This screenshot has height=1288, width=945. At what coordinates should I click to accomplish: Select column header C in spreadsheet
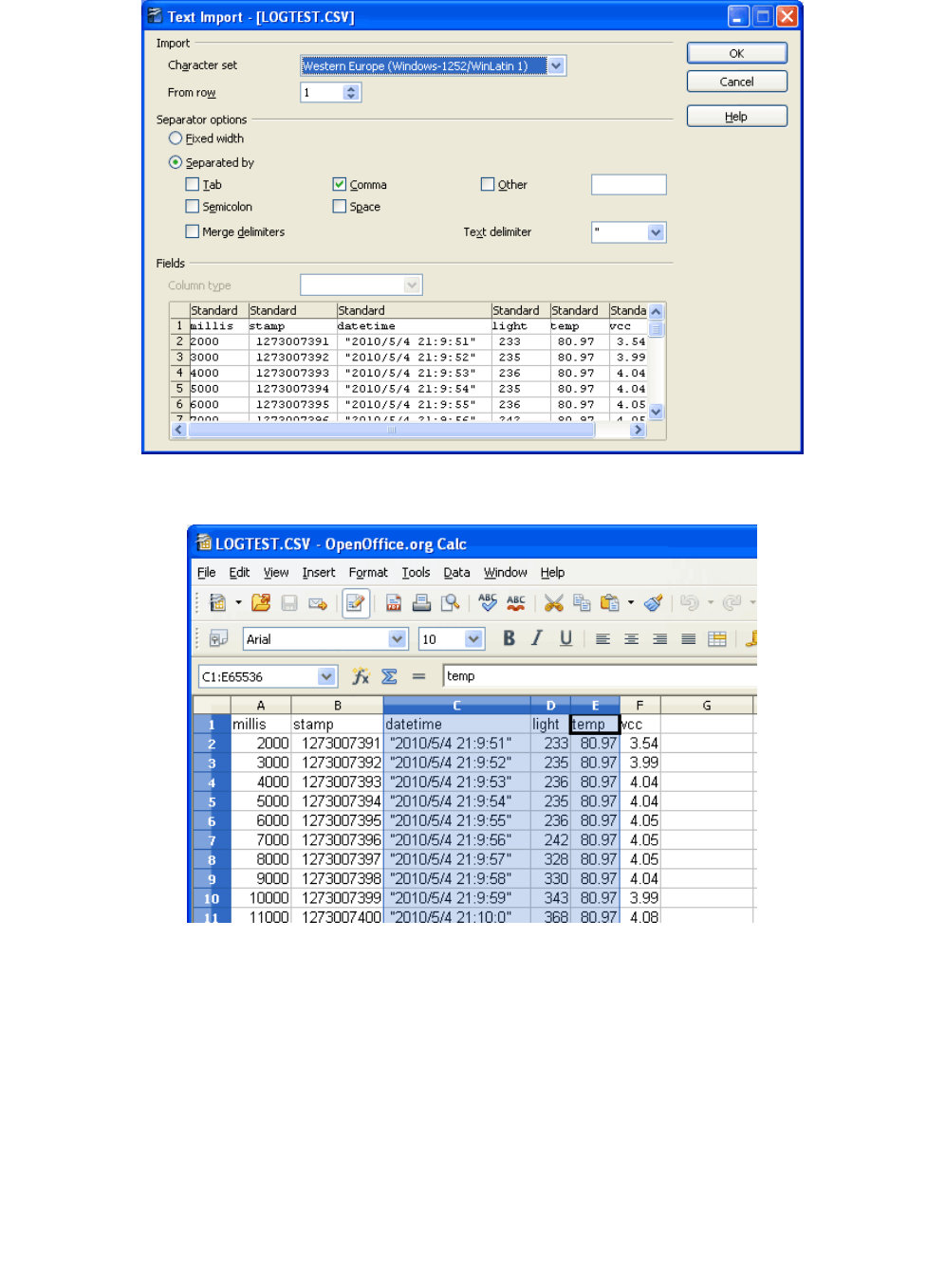[x=456, y=705]
